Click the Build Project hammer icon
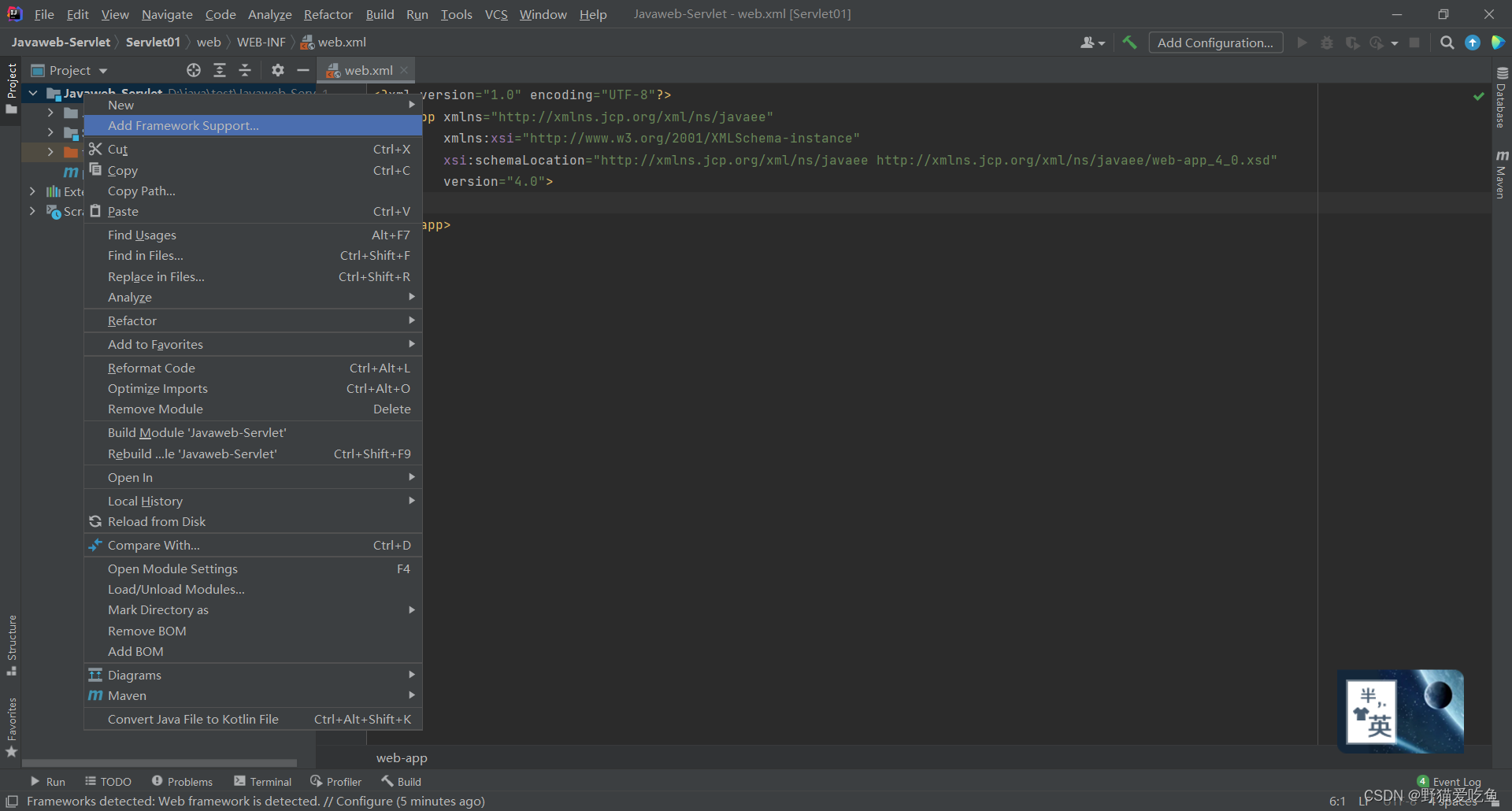The image size is (1512, 811). [1129, 43]
